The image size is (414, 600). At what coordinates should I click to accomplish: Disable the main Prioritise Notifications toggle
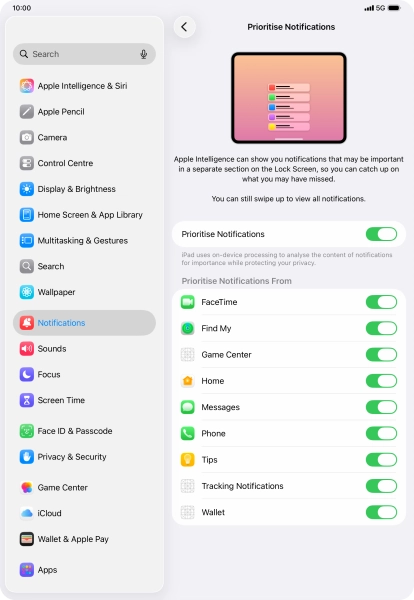coord(381,234)
